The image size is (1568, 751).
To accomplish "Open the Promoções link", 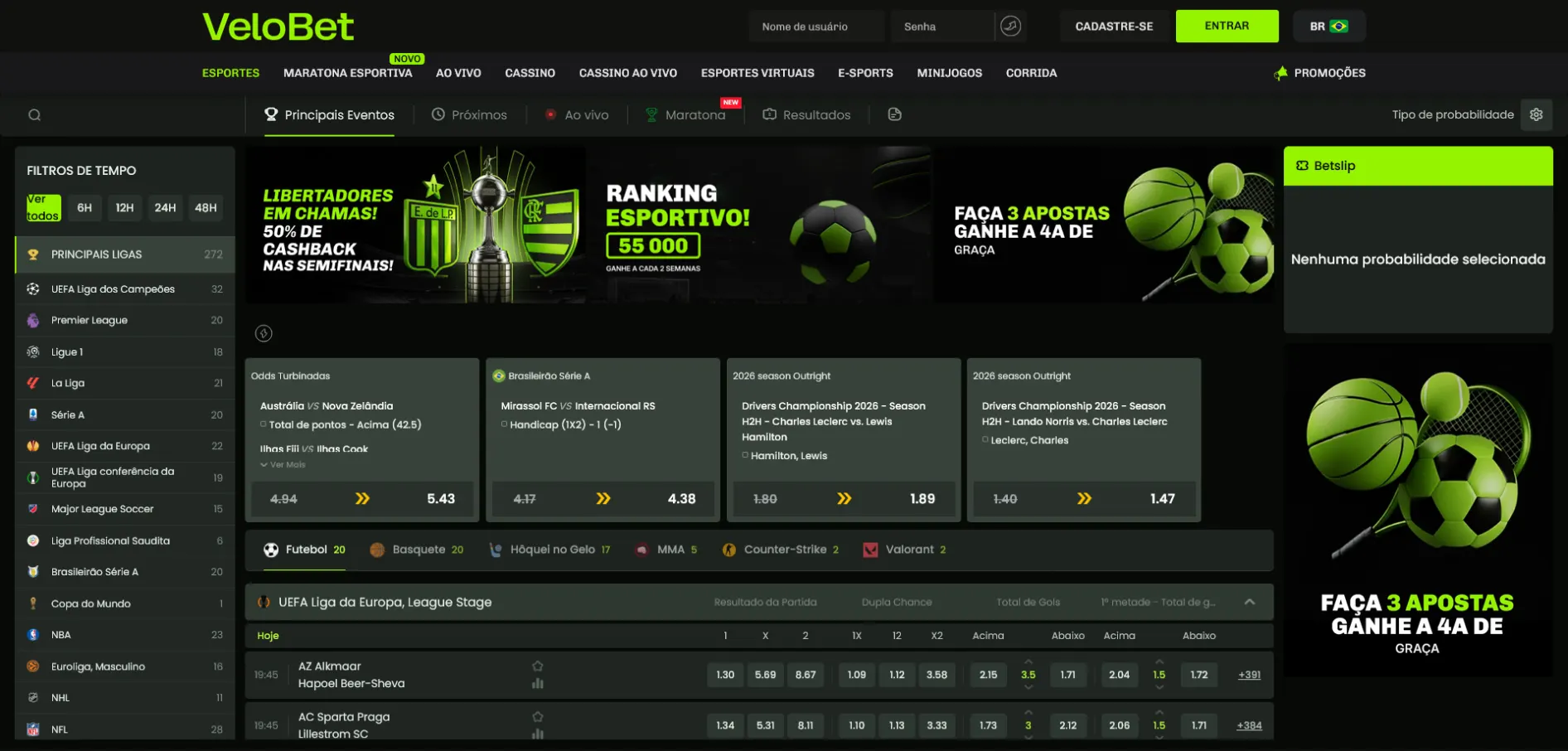I will pos(1319,73).
